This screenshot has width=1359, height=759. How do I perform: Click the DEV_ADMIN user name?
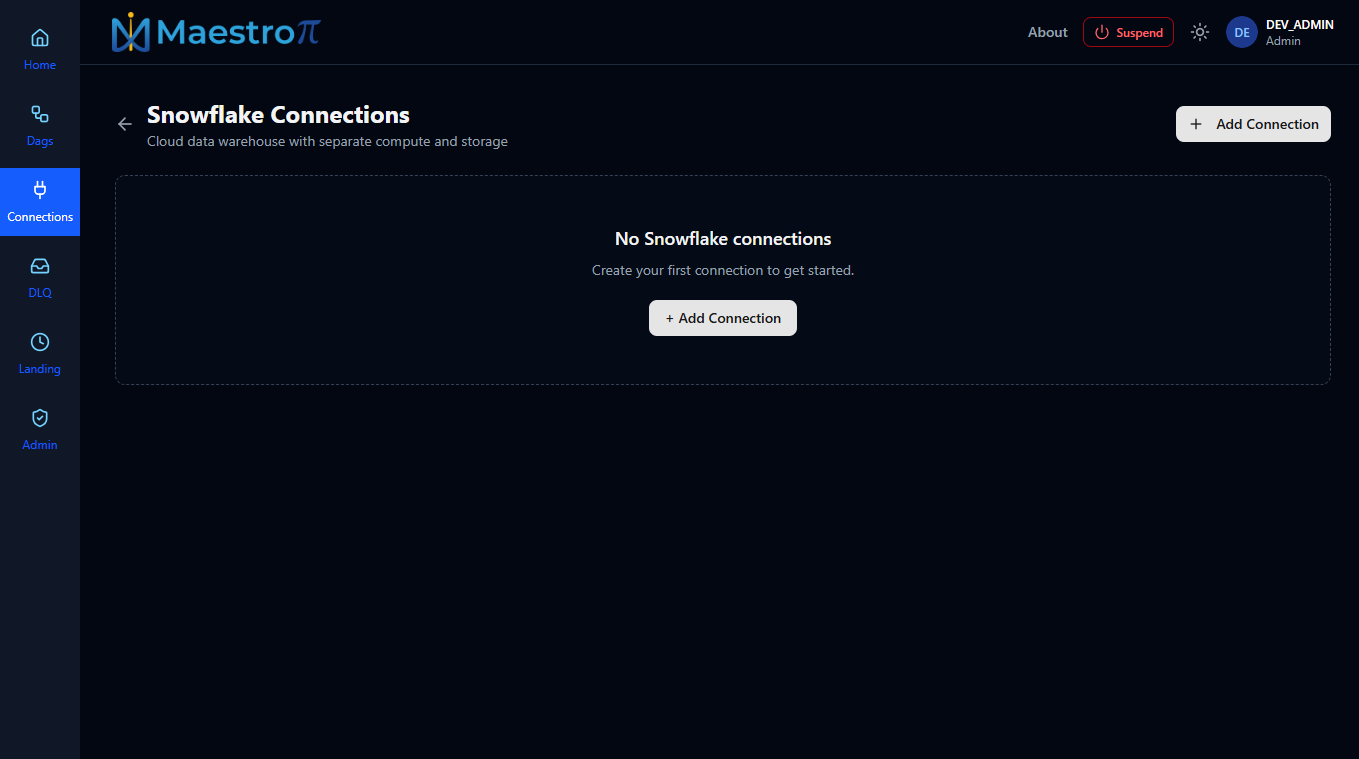pos(1300,25)
